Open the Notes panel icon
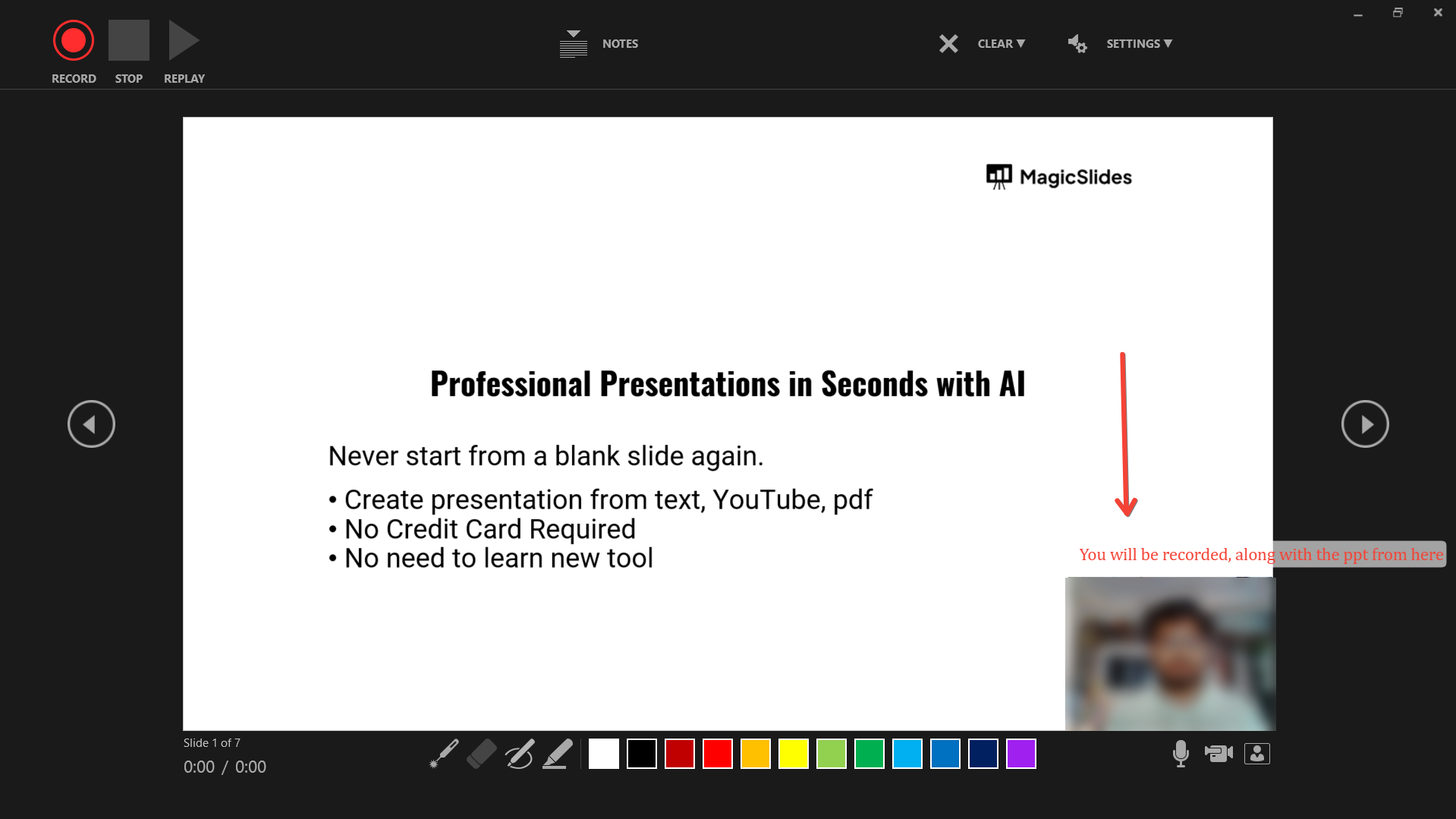The width and height of the screenshot is (1456, 819). [574, 44]
